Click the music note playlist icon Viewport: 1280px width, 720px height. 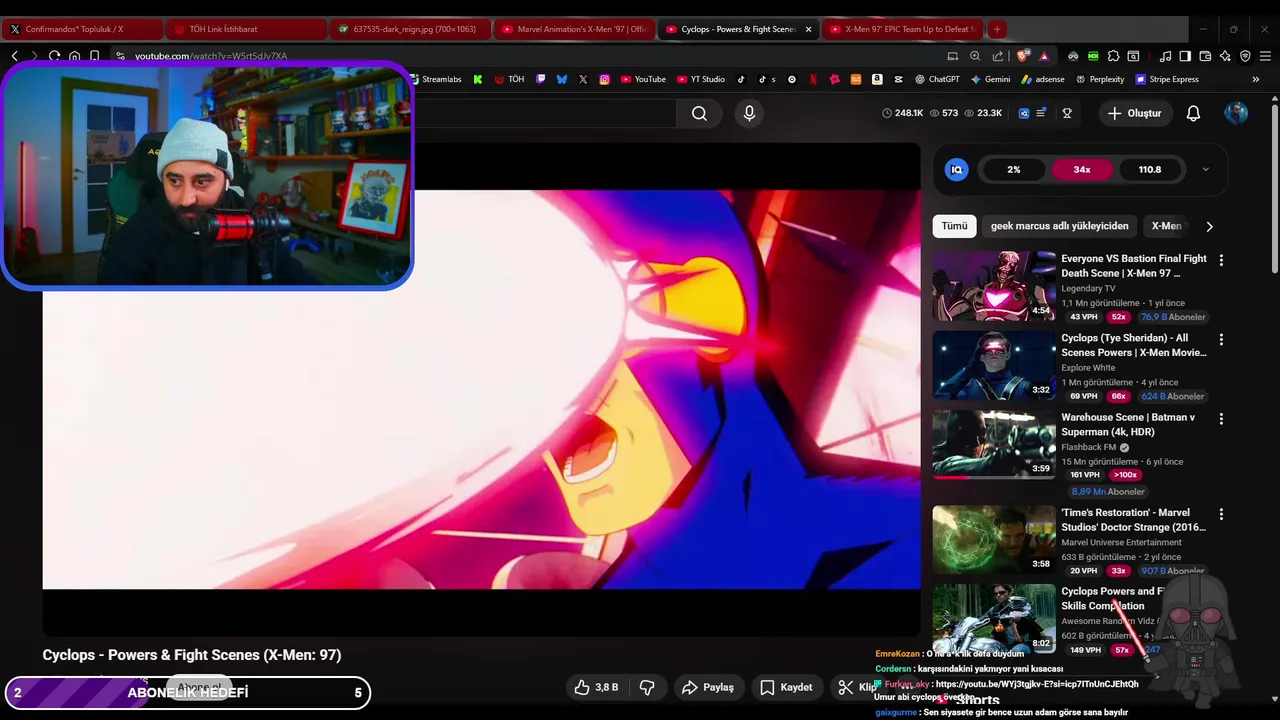click(1165, 56)
